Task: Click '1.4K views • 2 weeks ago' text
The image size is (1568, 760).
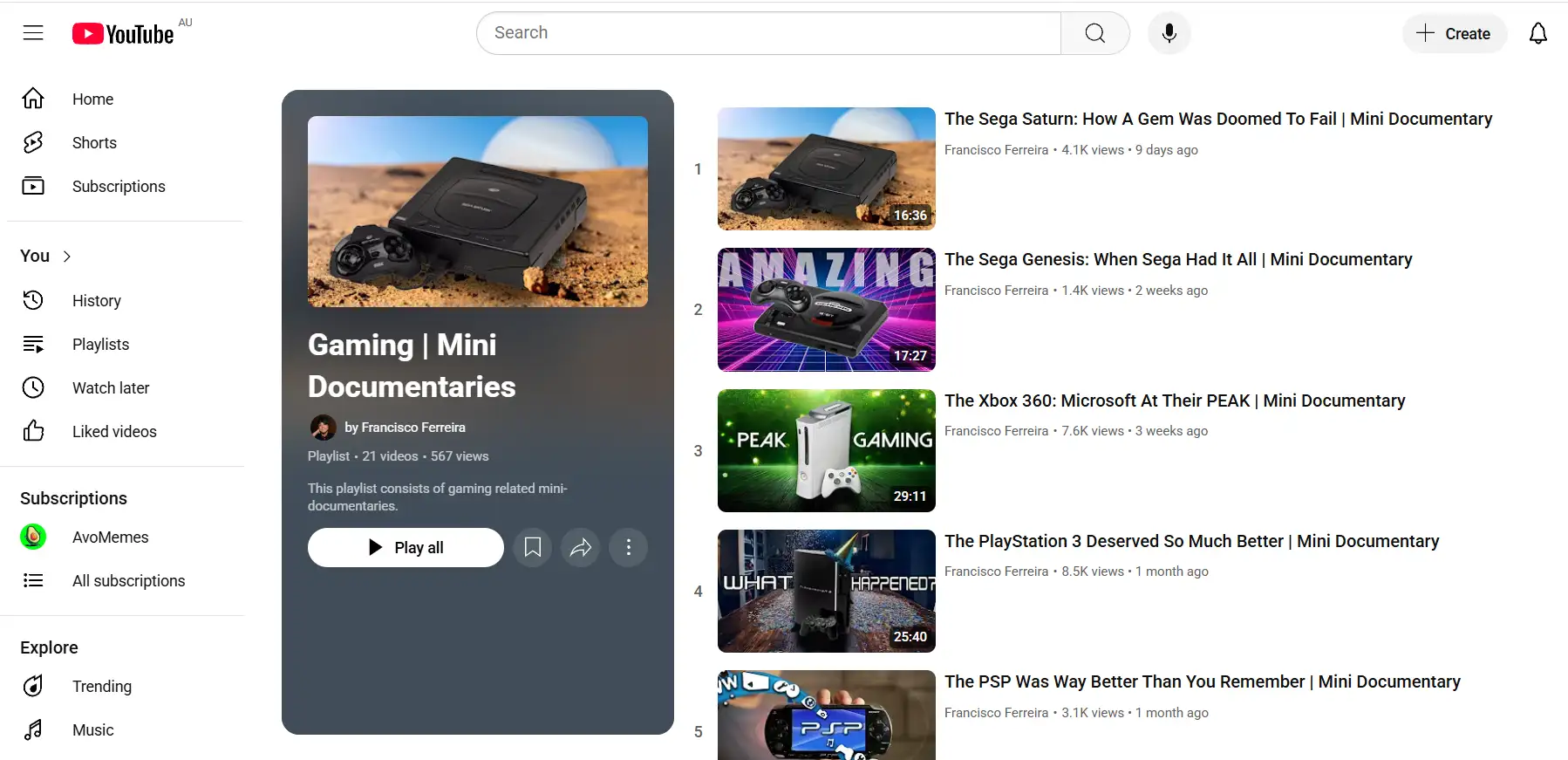Action: click(x=1135, y=291)
